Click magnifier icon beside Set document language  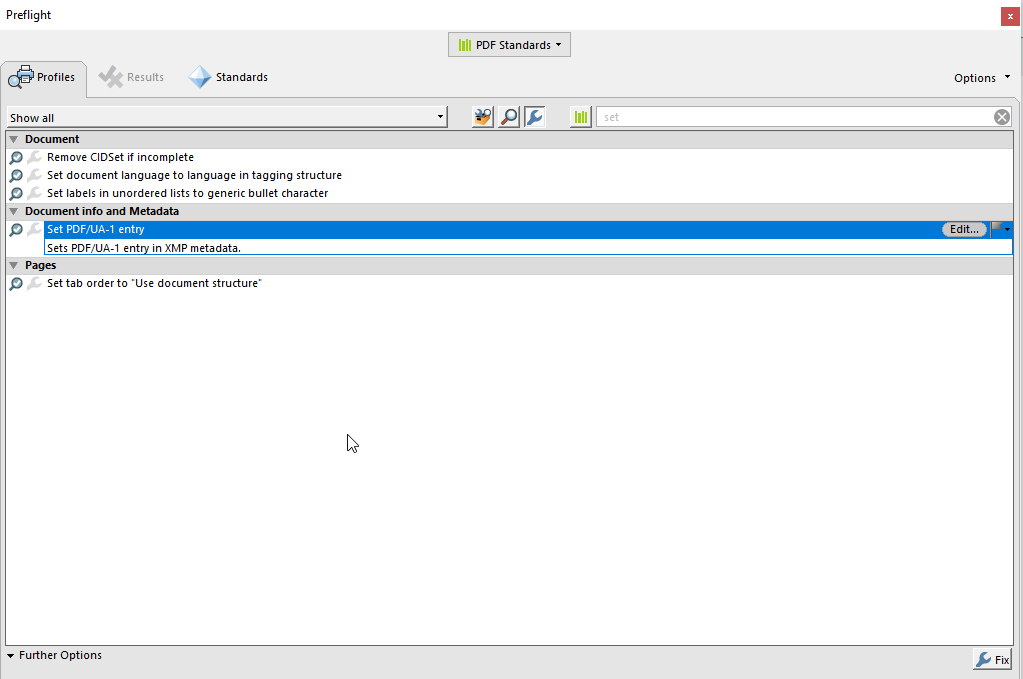click(16, 175)
